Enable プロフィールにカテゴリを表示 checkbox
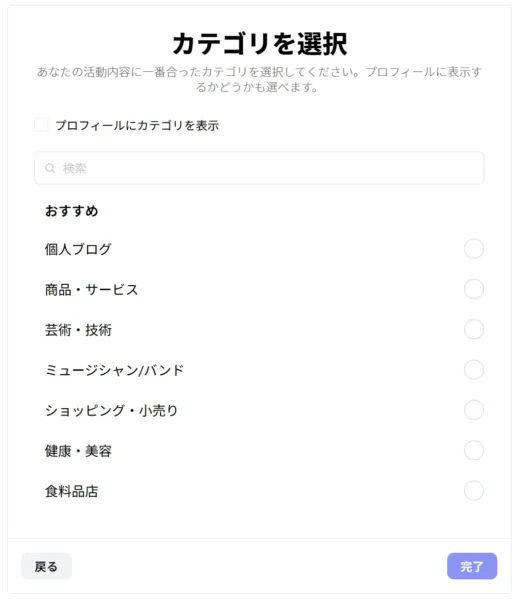The height and width of the screenshot is (600, 517). point(41,125)
